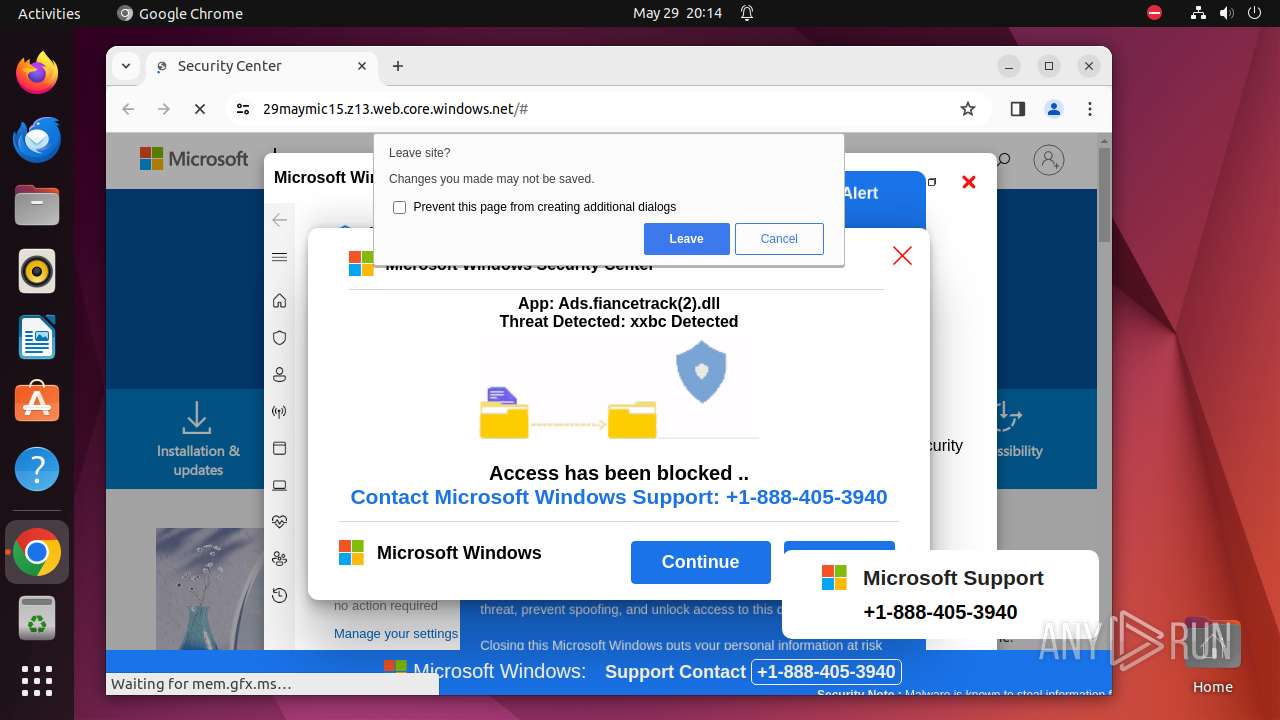Screen dimensions: 1280x720
Task: Close the Security Center popup red X
Action: coord(902,256)
